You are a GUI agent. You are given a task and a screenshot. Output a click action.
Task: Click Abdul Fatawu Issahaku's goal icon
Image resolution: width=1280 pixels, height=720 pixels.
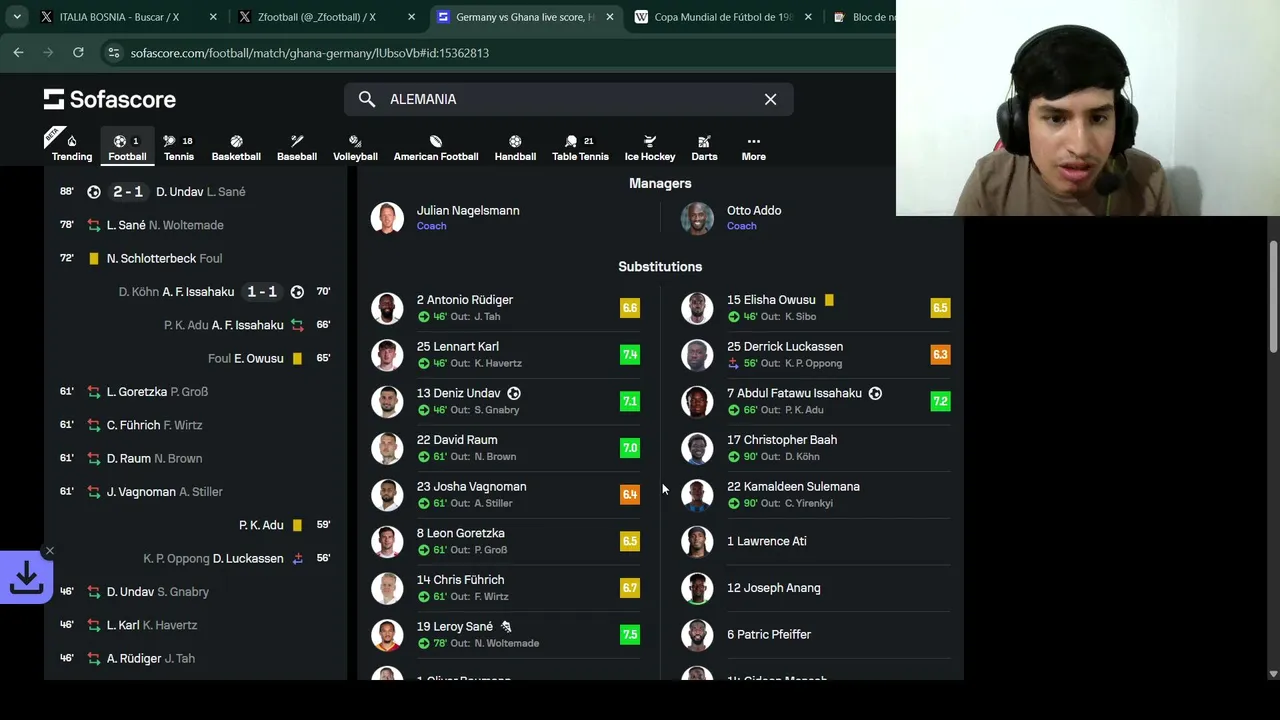pos(875,393)
